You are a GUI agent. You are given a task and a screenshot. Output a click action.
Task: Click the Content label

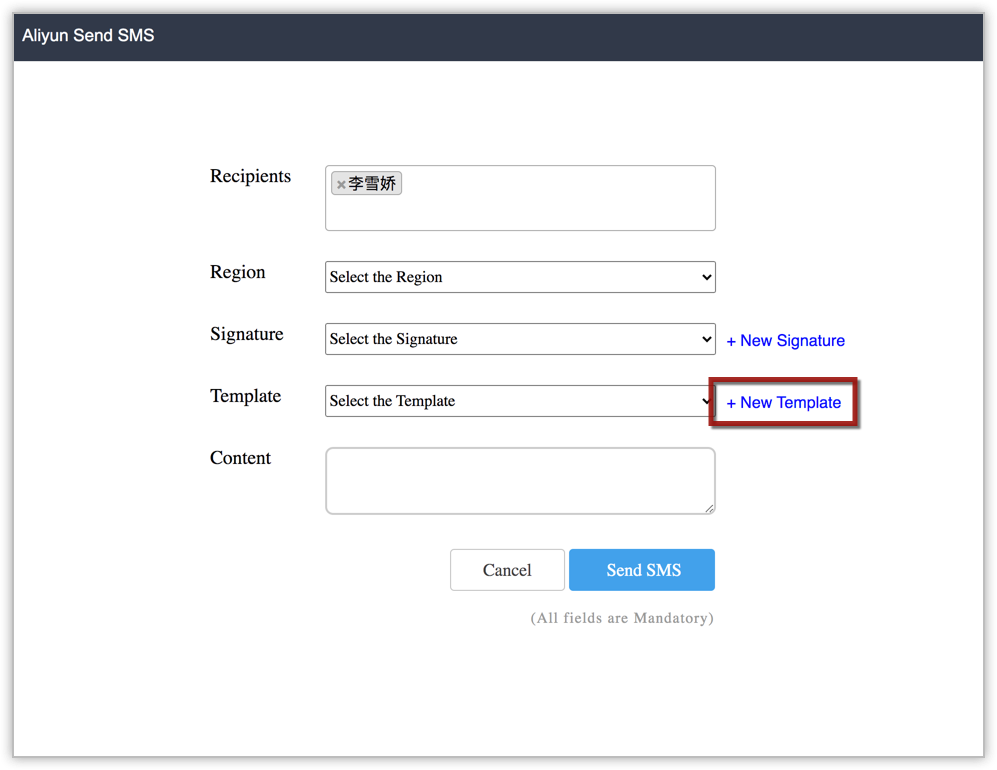coord(240,458)
